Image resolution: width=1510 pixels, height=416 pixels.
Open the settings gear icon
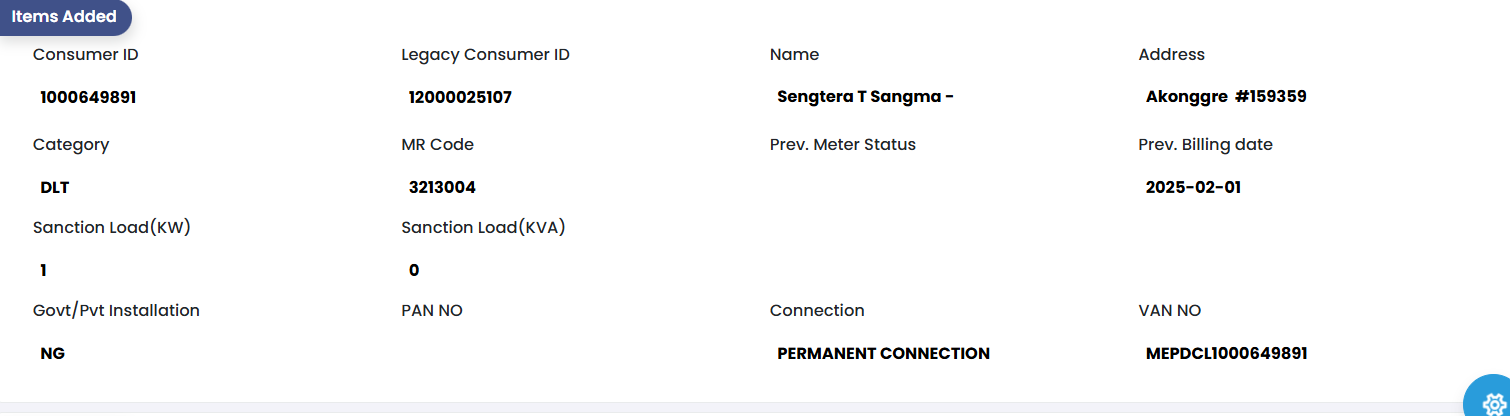pos(1493,402)
